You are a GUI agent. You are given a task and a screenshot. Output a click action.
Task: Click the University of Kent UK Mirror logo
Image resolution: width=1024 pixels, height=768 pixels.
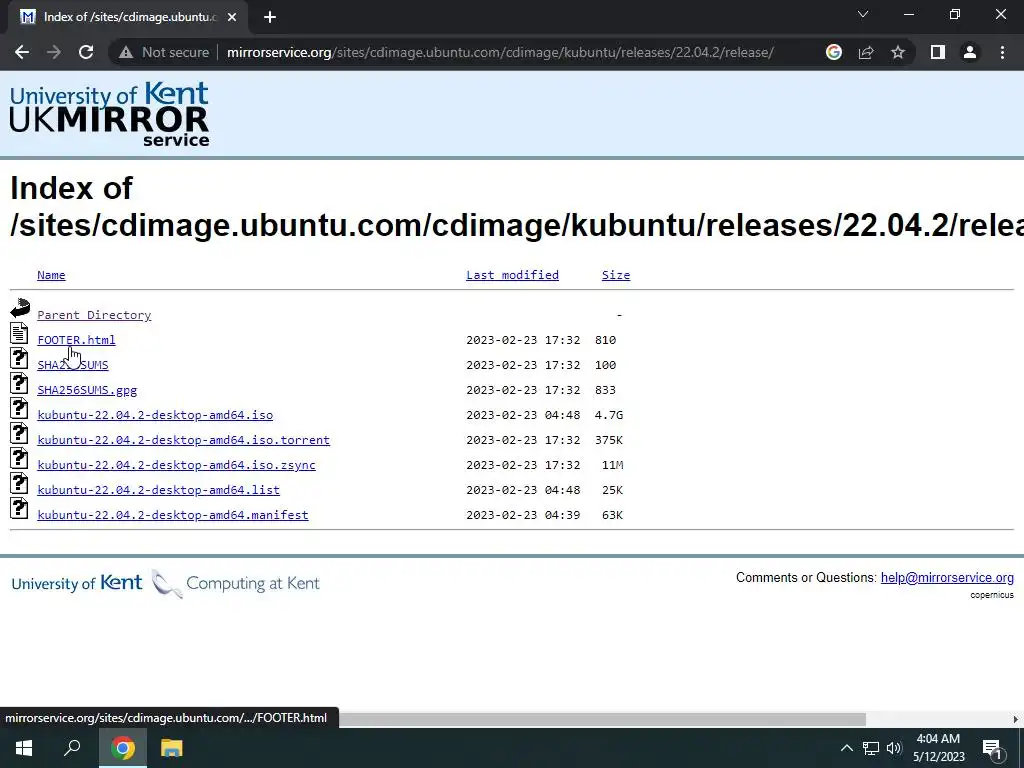point(110,114)
